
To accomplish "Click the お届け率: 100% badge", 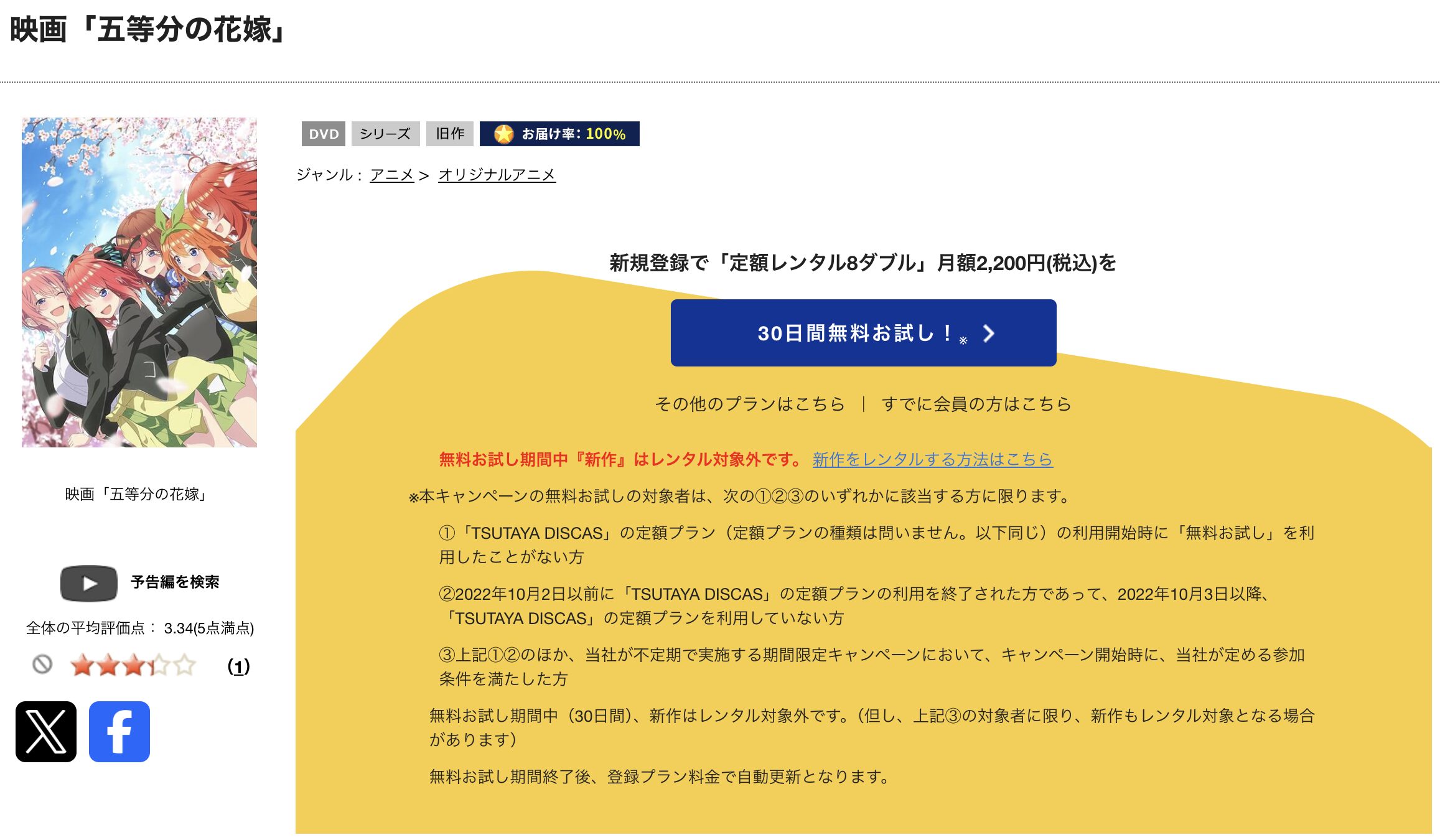I will pos(559,134).
